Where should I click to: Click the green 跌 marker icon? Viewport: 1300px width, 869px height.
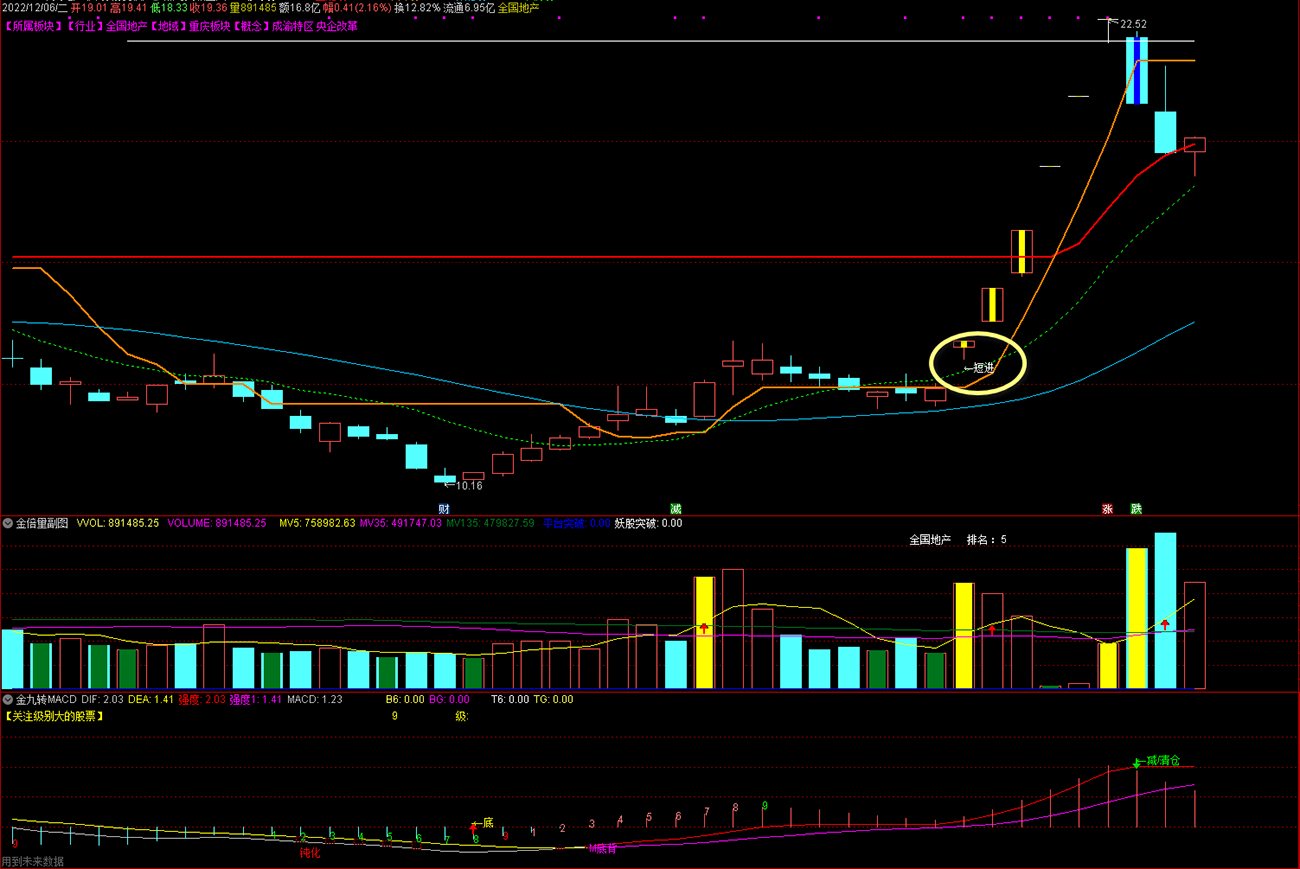[x=1136, y=509]
